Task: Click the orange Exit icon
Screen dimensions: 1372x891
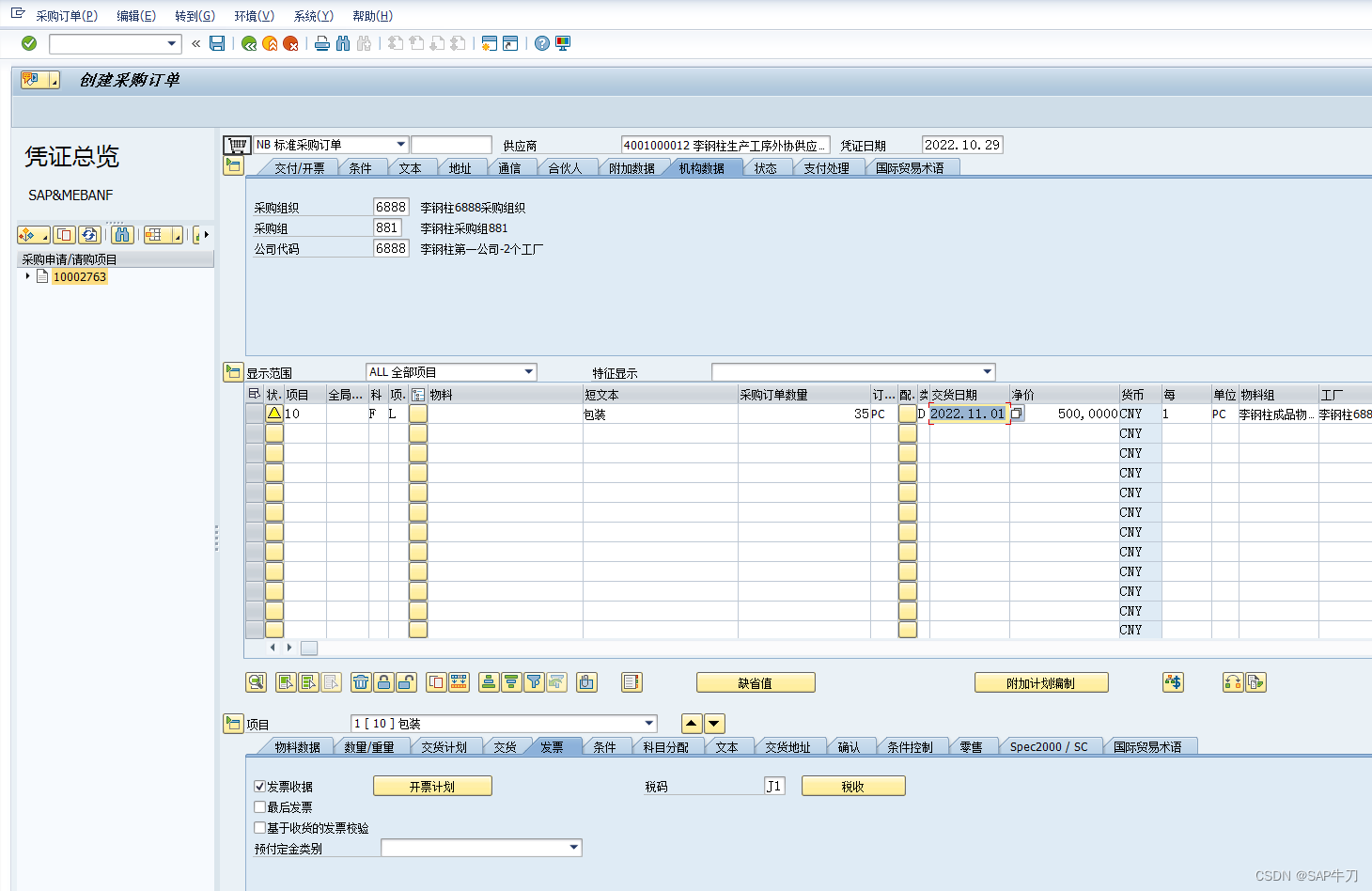Action: pyautogui.click(x=270, y=43)
